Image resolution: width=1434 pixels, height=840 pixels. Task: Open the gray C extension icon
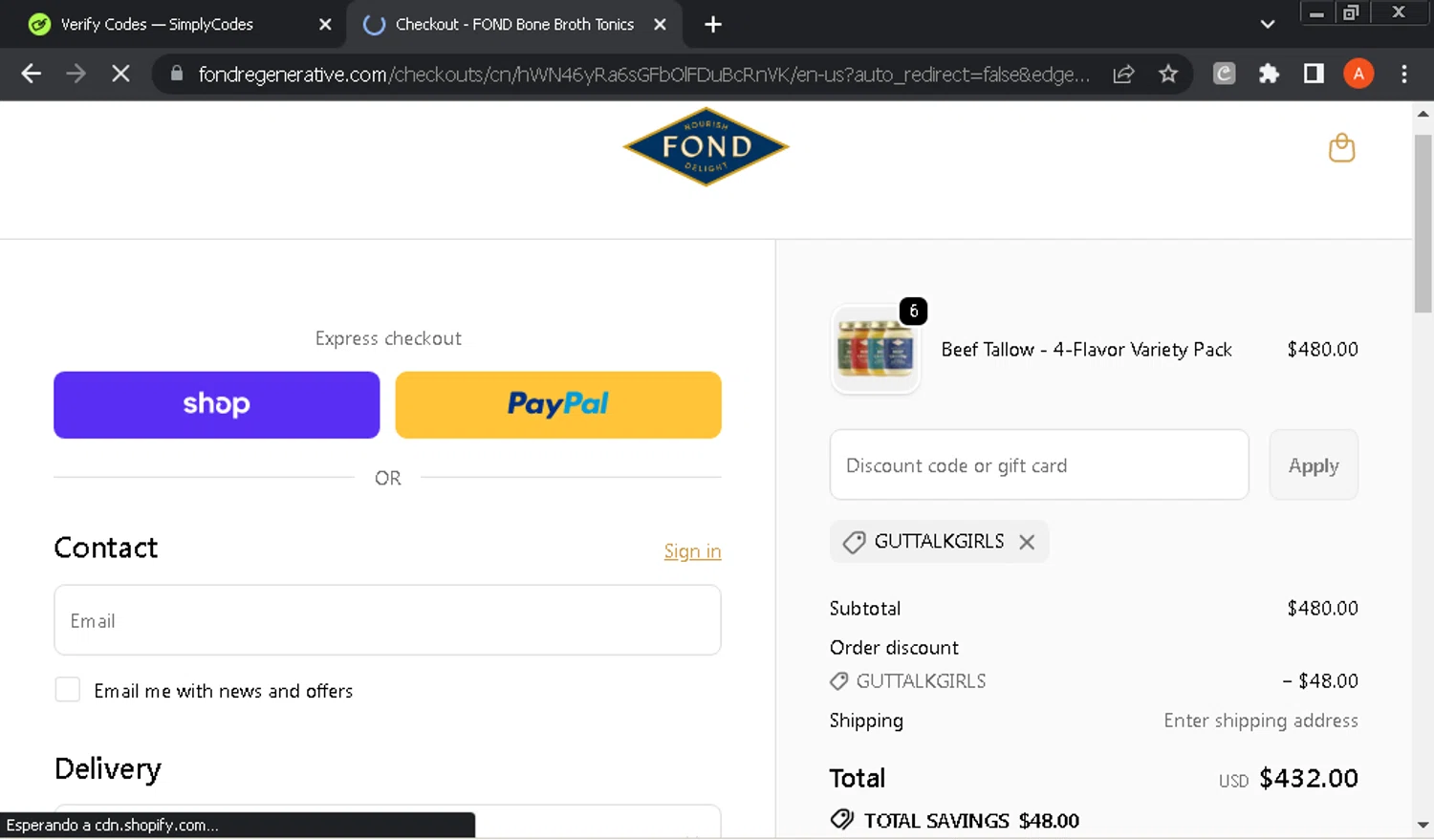[1224, 74]
